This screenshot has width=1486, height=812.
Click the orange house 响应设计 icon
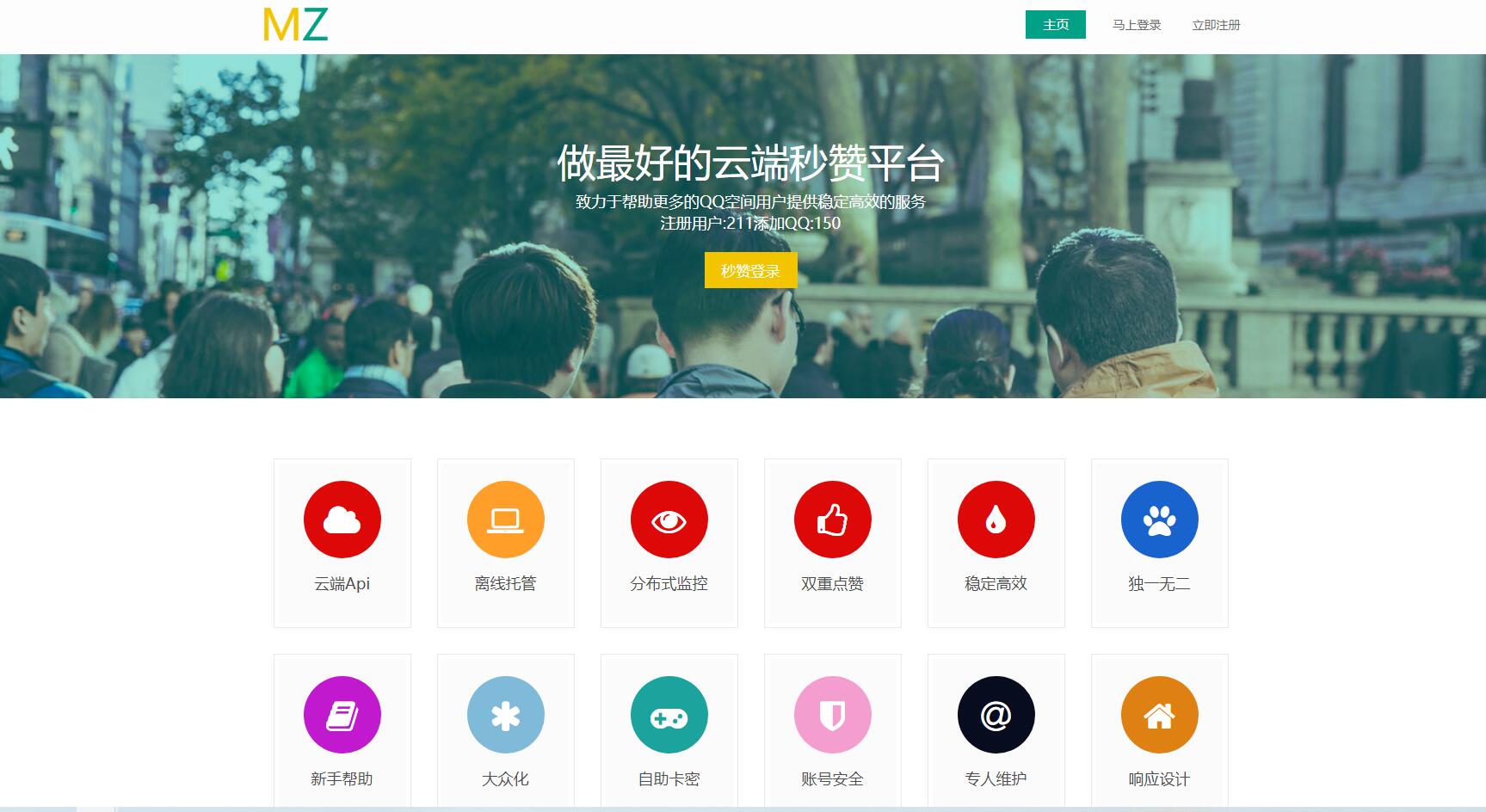[1159, 715]
